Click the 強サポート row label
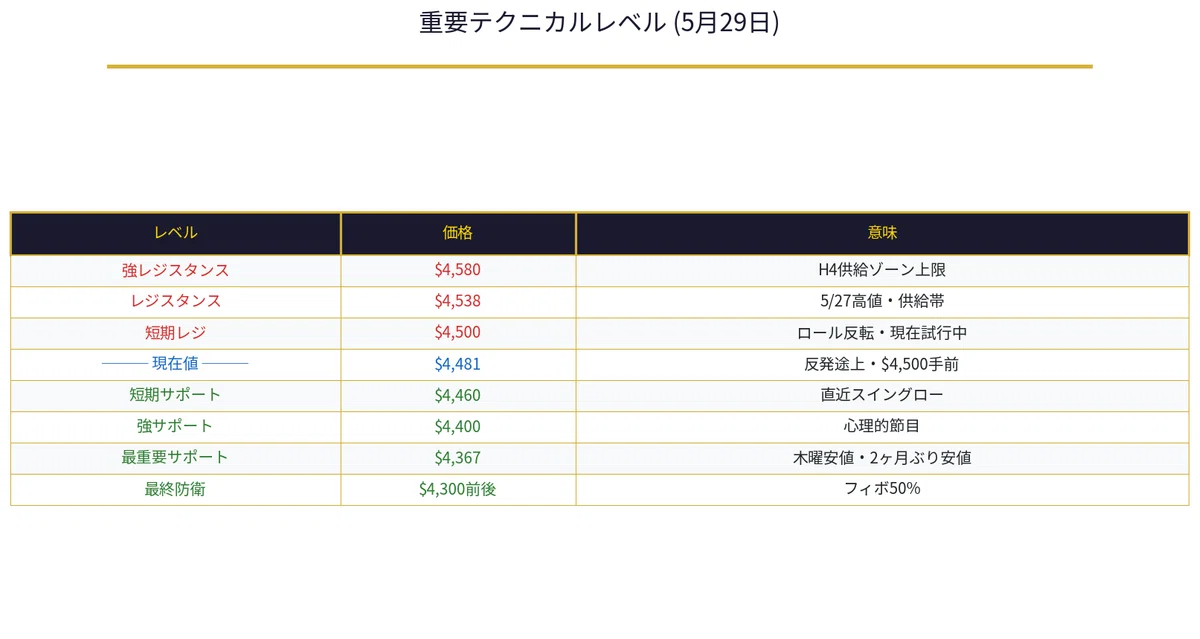Viewport: 1200px width, 639px height. pos(175,426)
